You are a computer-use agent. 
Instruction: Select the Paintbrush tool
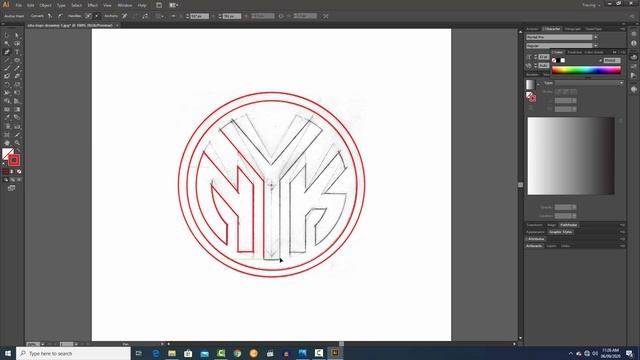pos(7,68)
